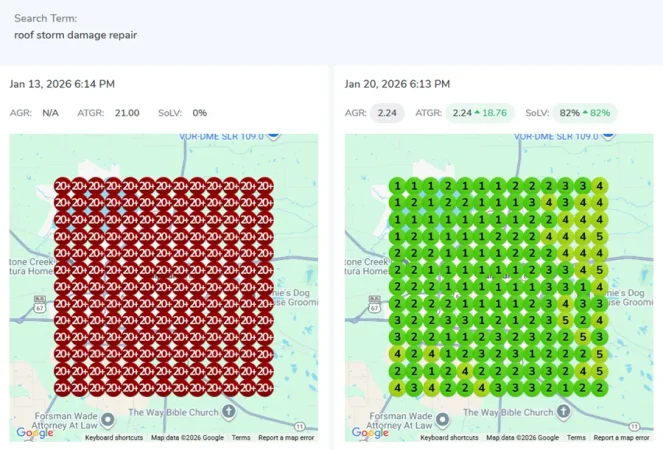The width and height of the screenshot is (663, 450).
Task: Open Terms link on the left map
Action: [241, 438]
